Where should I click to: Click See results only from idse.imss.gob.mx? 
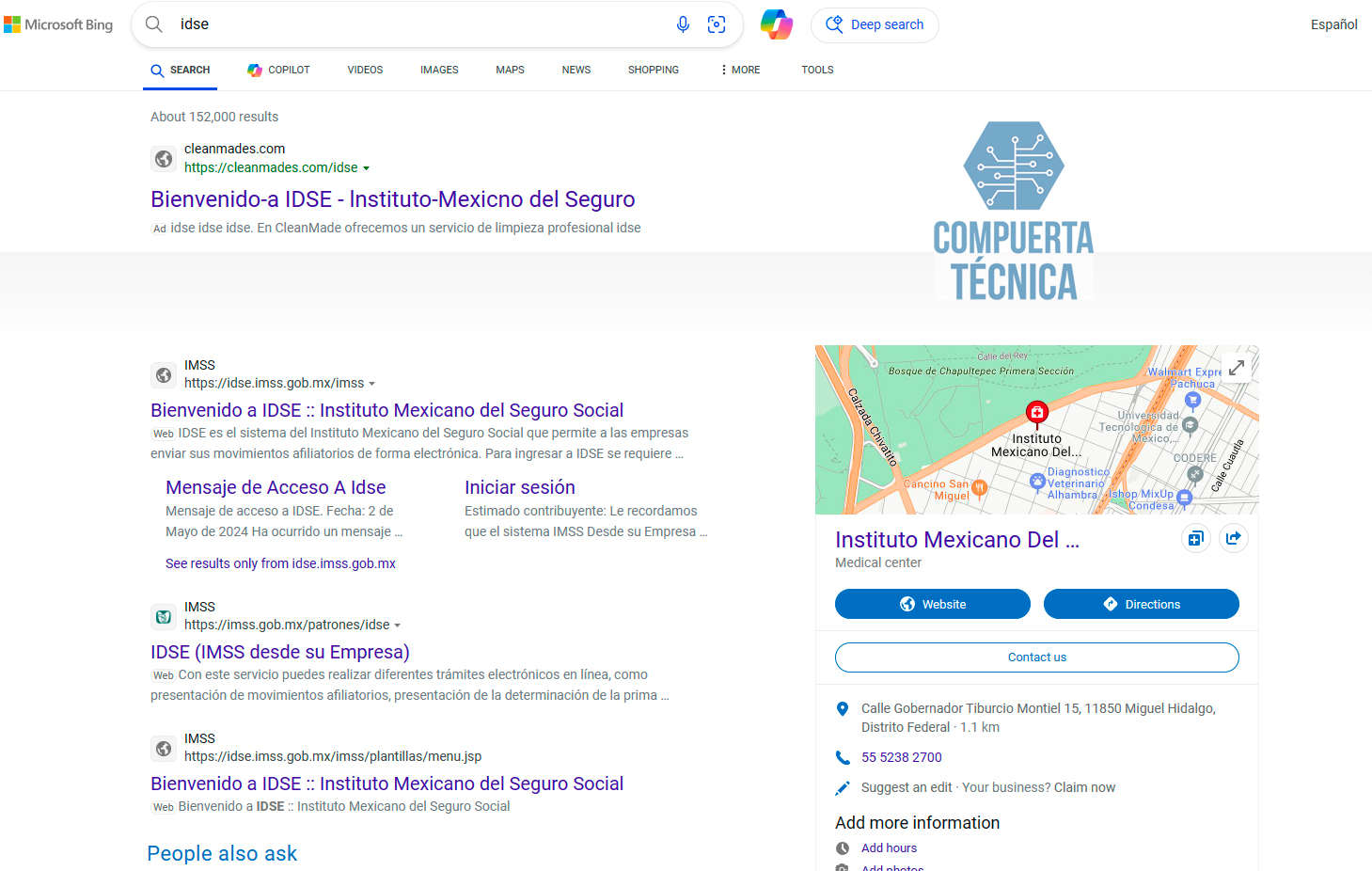[280, 563]
